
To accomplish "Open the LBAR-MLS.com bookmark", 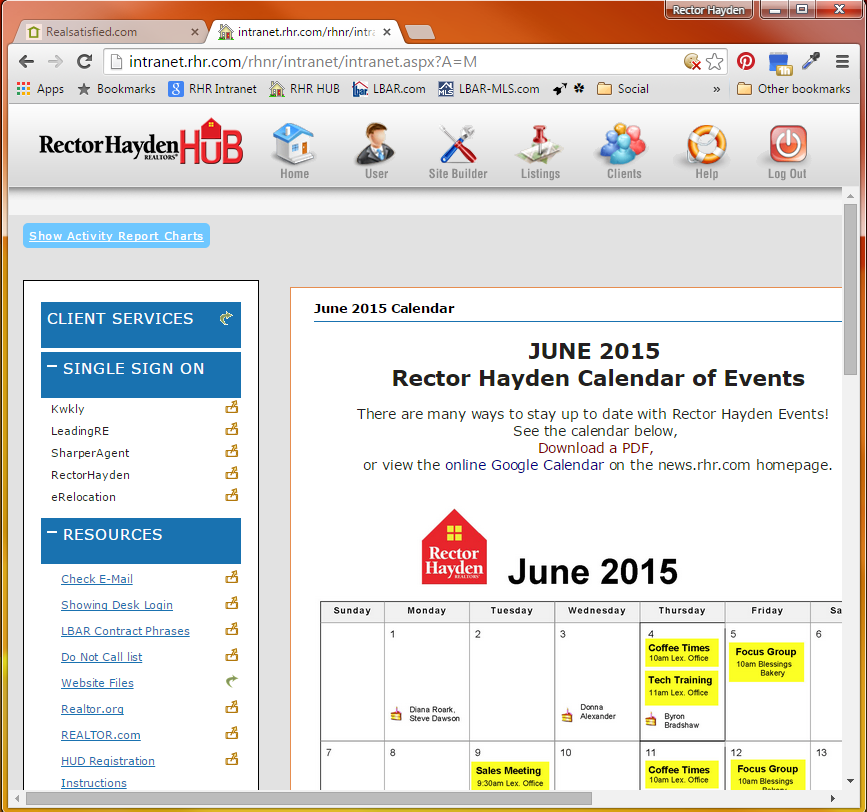I will [489, 89].
